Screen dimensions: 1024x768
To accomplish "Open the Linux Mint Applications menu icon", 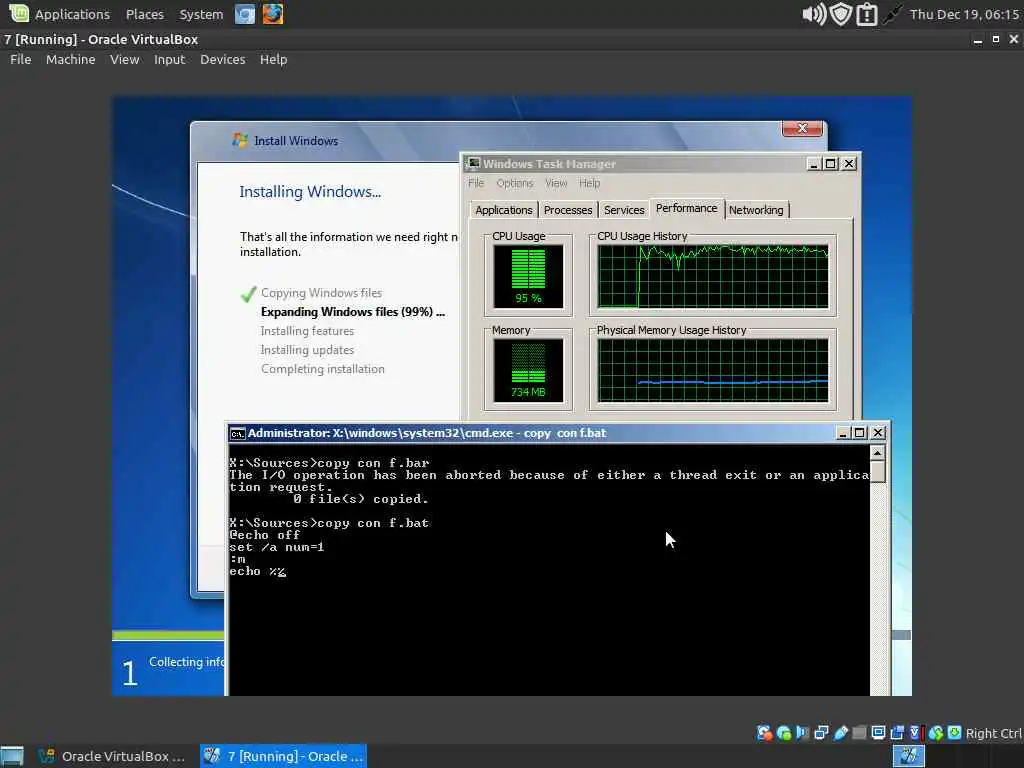I will click(18, 14).
